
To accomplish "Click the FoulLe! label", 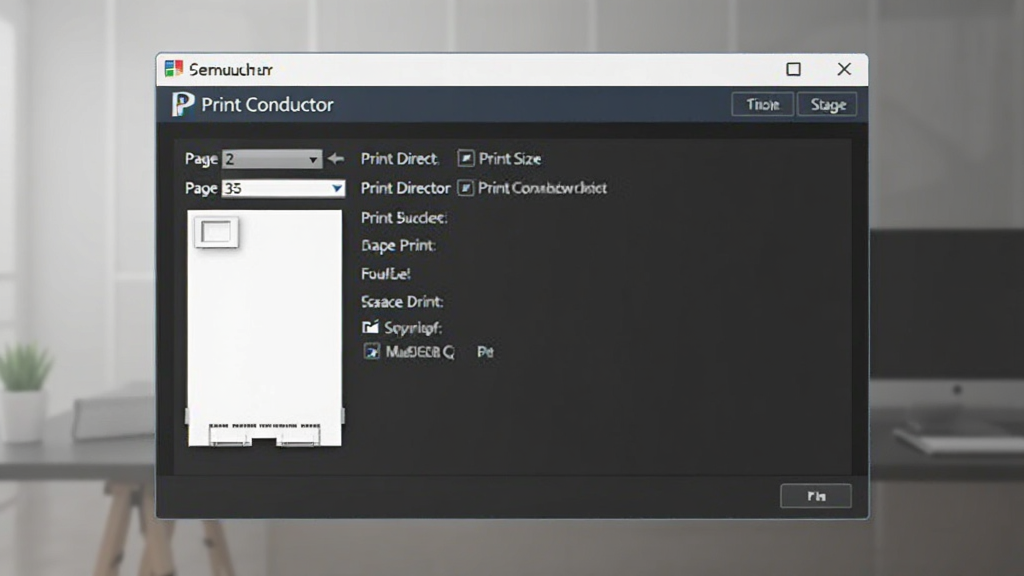I will (x=385, y=274).
